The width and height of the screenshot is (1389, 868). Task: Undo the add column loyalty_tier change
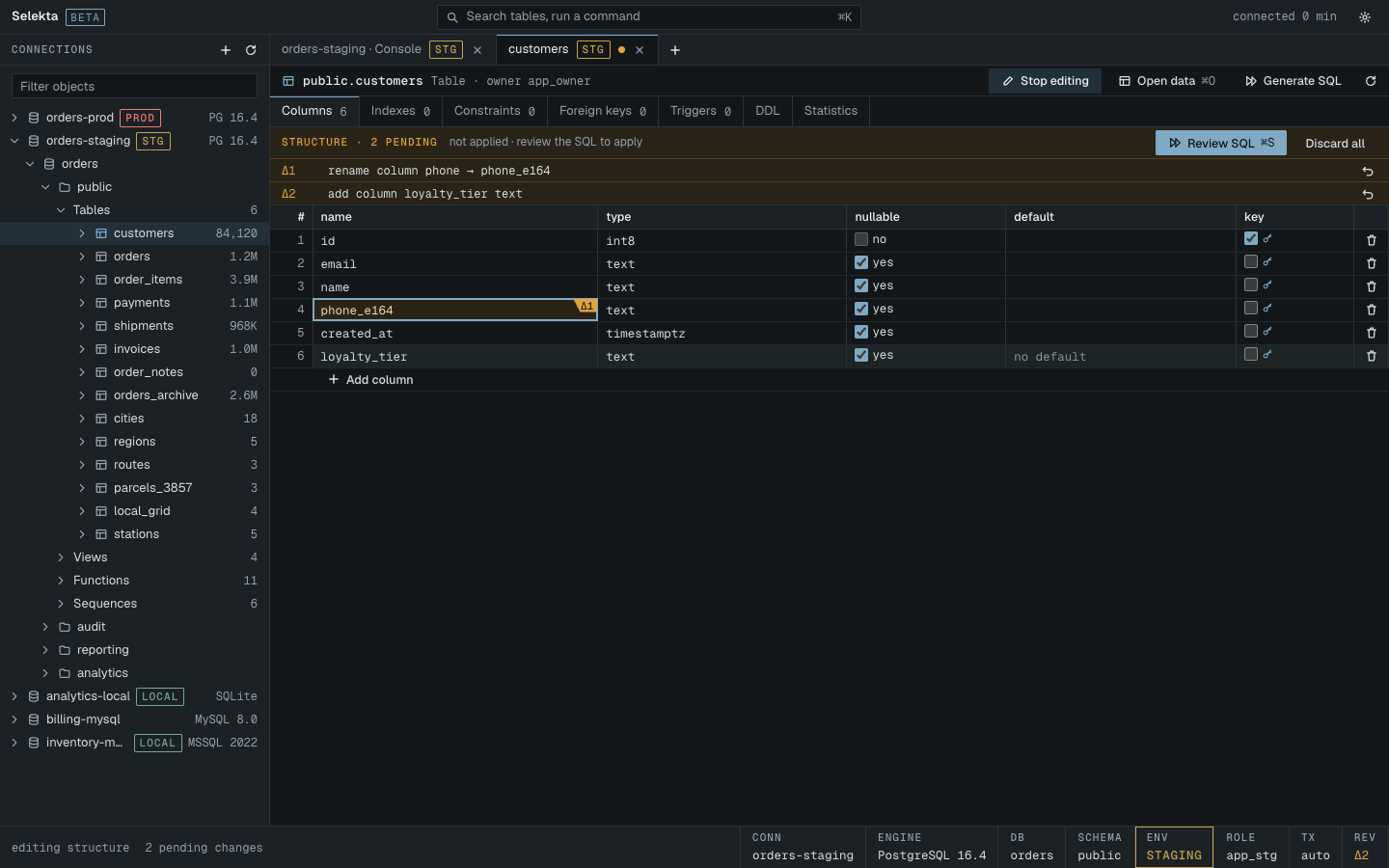coord(1368,194)
